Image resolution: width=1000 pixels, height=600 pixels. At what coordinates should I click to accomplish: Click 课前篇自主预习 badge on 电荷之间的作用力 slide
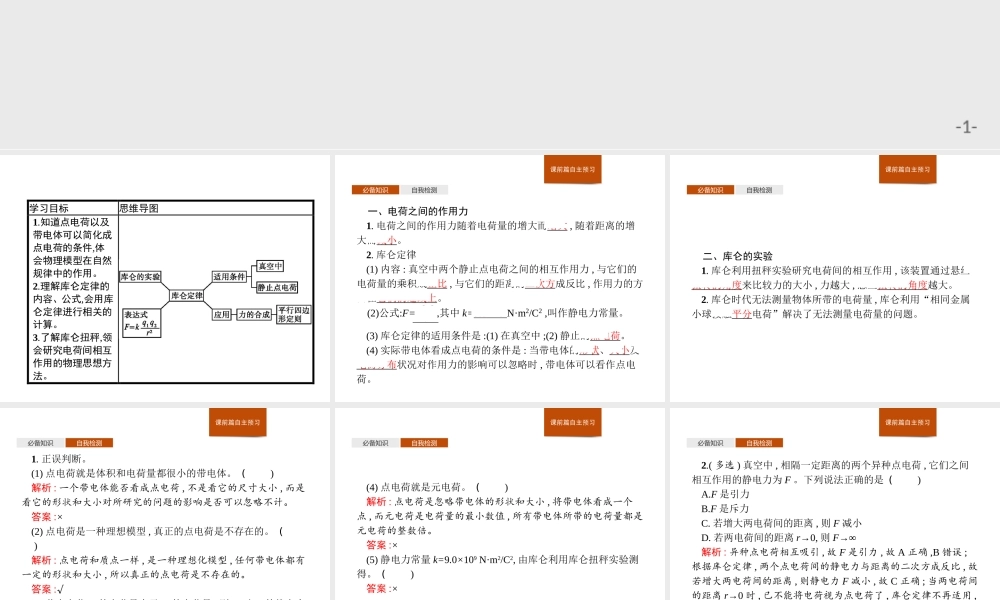click(x=574, y=170)
